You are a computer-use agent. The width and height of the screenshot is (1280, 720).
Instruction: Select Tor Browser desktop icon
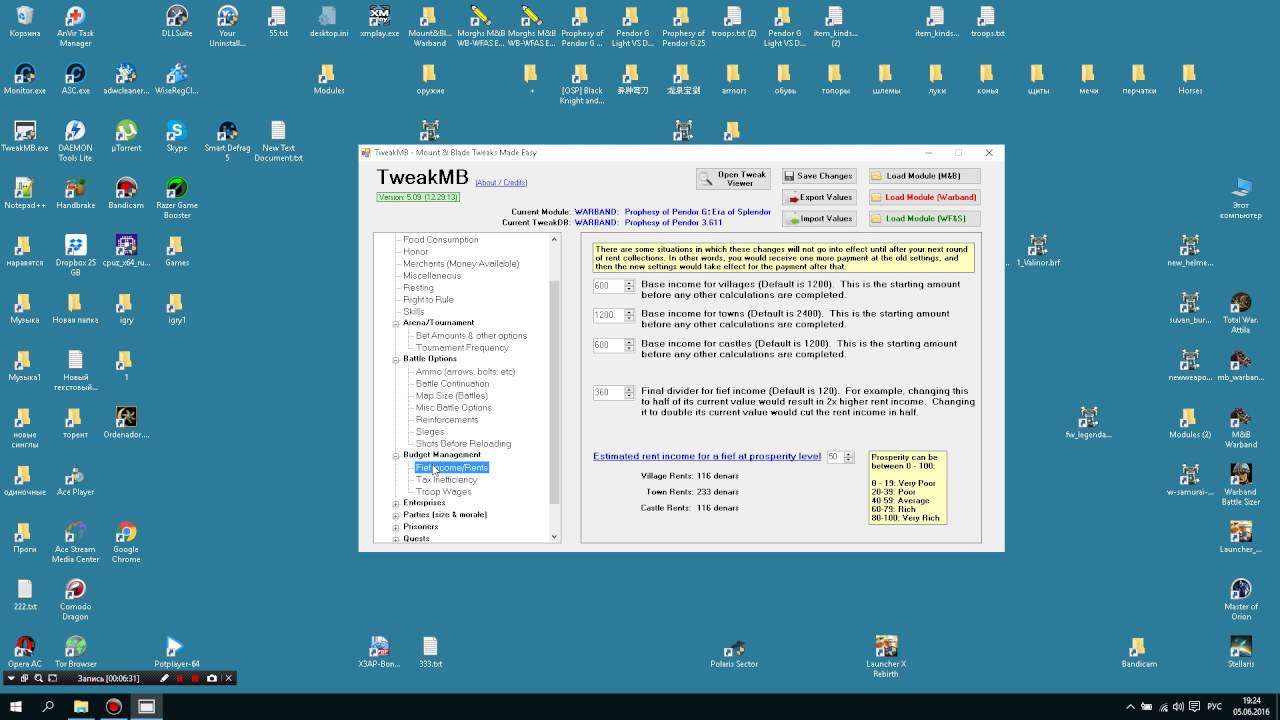coord(75,652)
